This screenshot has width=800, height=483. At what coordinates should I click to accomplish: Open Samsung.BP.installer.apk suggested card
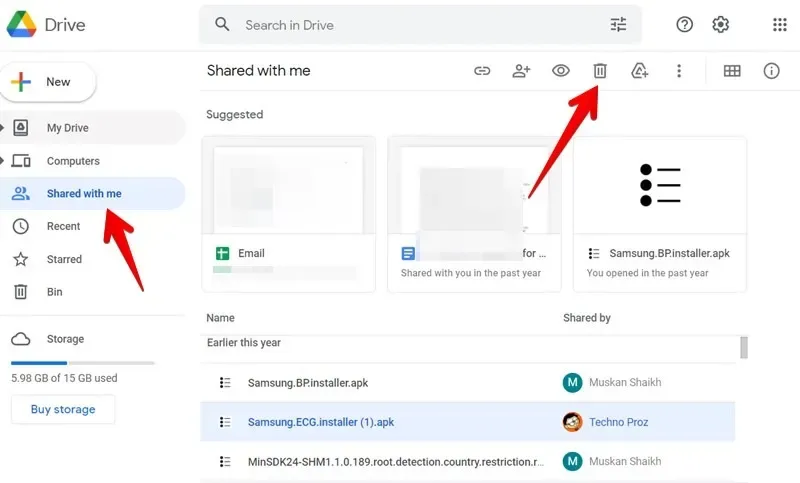(660, 214)
